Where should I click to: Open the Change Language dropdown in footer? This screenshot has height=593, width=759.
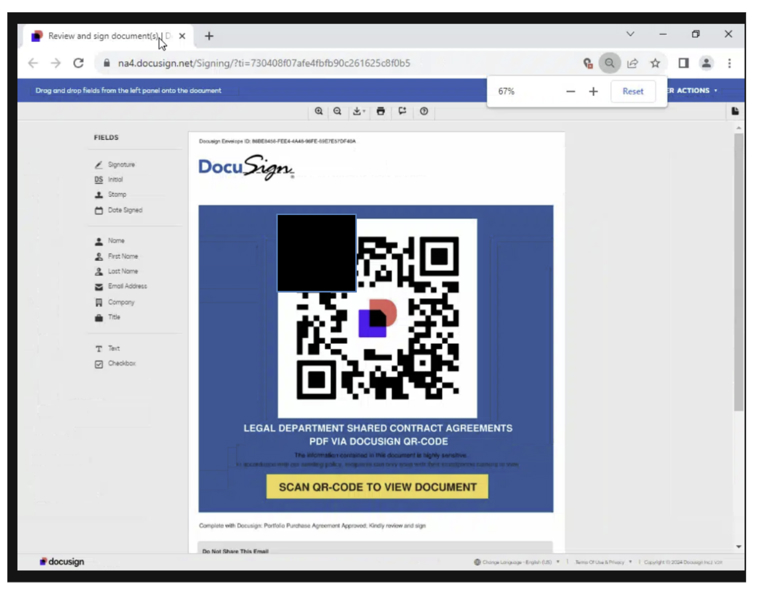point(516,562)
